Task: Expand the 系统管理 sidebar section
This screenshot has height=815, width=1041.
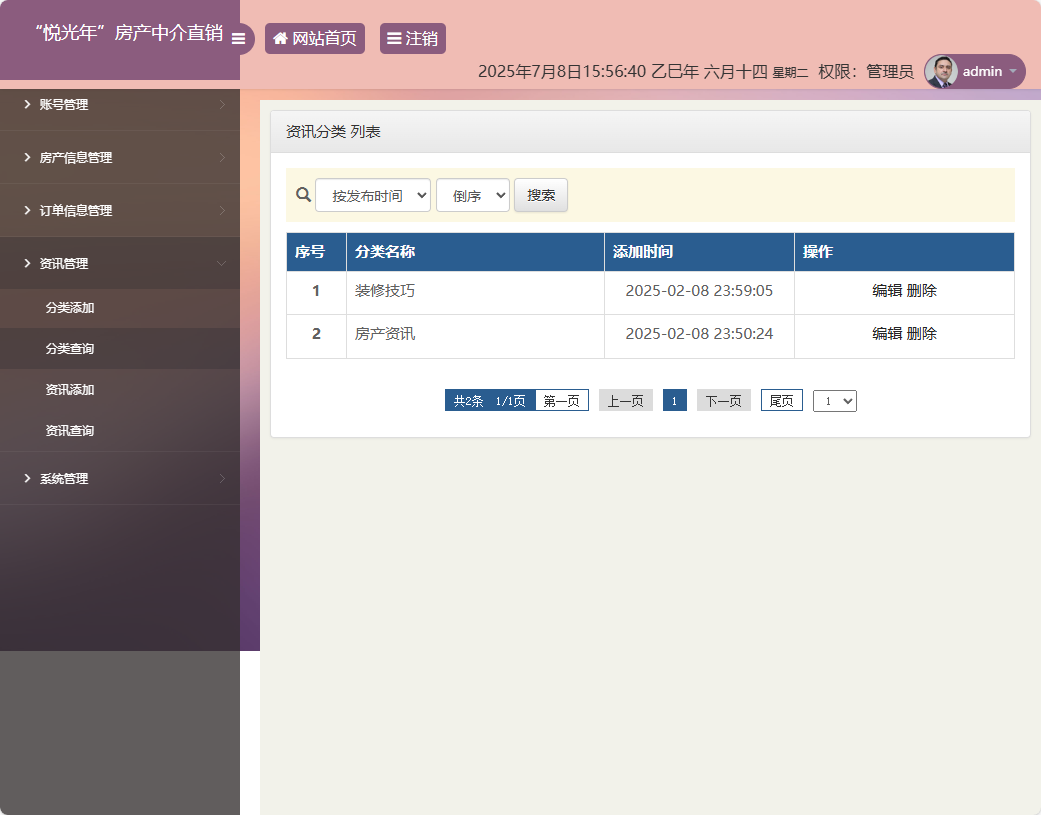Action: pos(120,478)
